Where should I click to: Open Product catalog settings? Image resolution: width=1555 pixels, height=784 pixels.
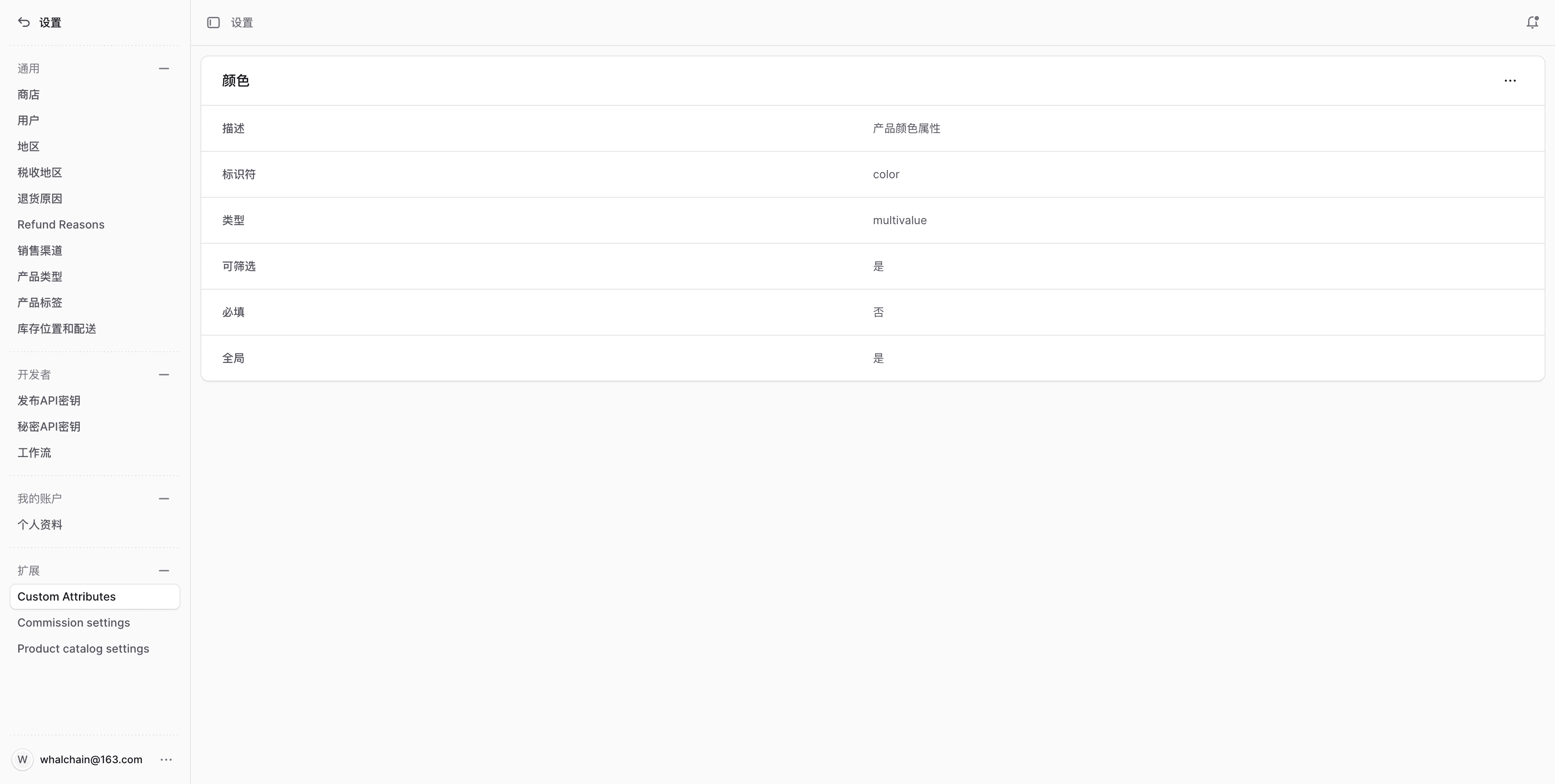[x=83, y=648]
